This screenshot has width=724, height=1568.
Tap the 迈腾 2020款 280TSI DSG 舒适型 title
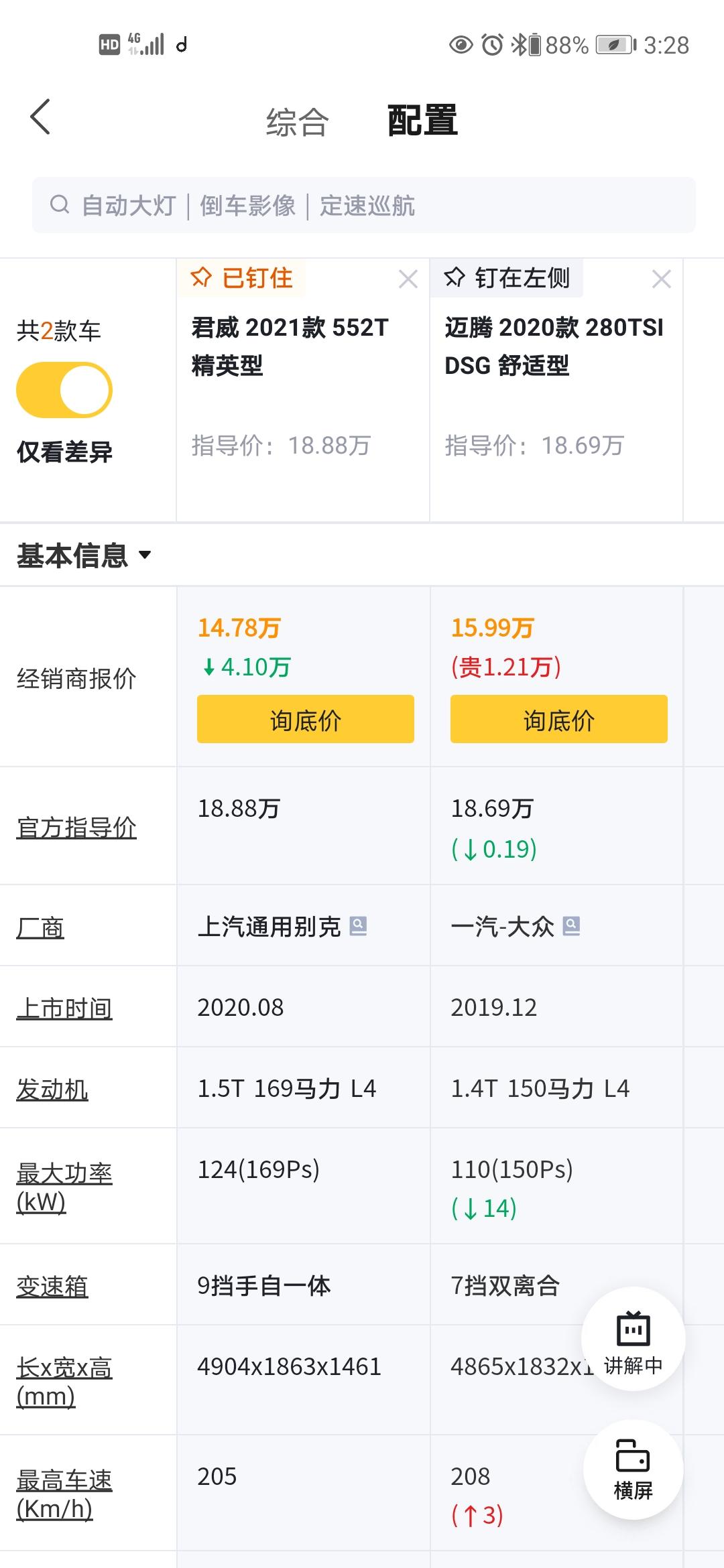[x=554, y=346]
